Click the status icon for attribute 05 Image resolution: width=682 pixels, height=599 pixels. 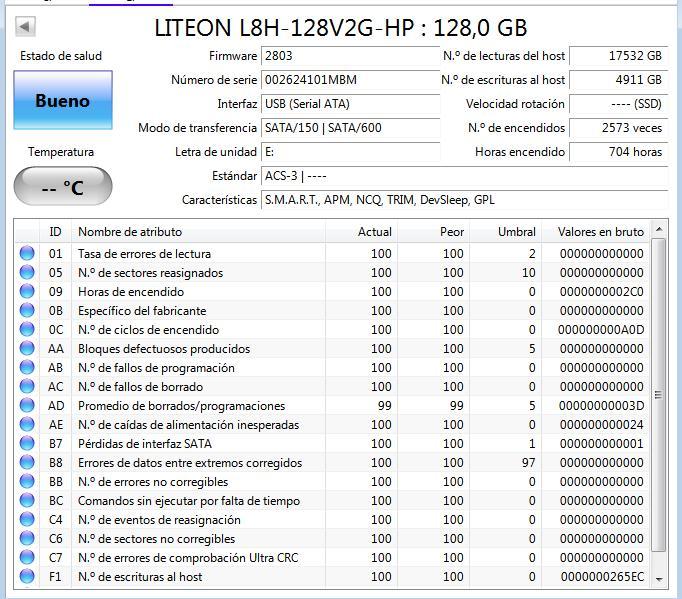(27, 272)
